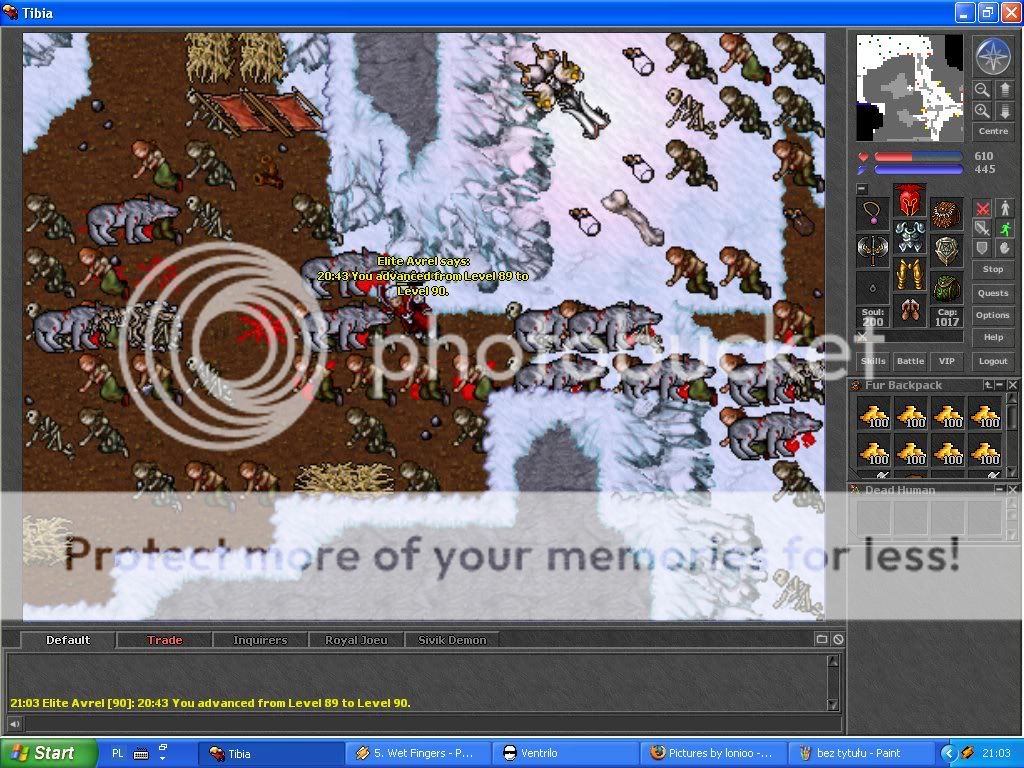Viewport: 1024px width, 768px height.
Task: Minimize the Dead Human container
Action: (1000, 489)
